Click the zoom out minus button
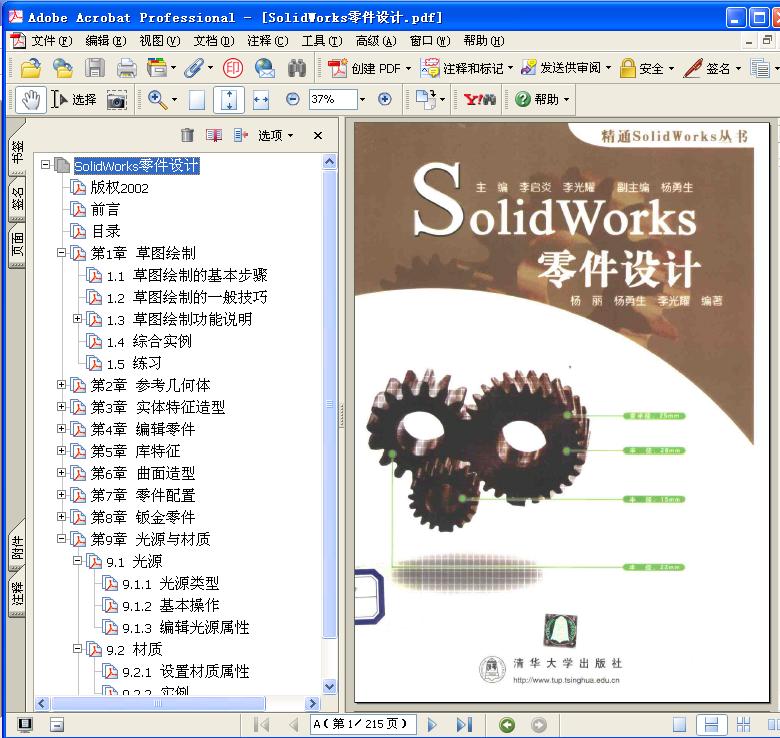This screenshot has height=738, width=780. click(x=292, y=99)
